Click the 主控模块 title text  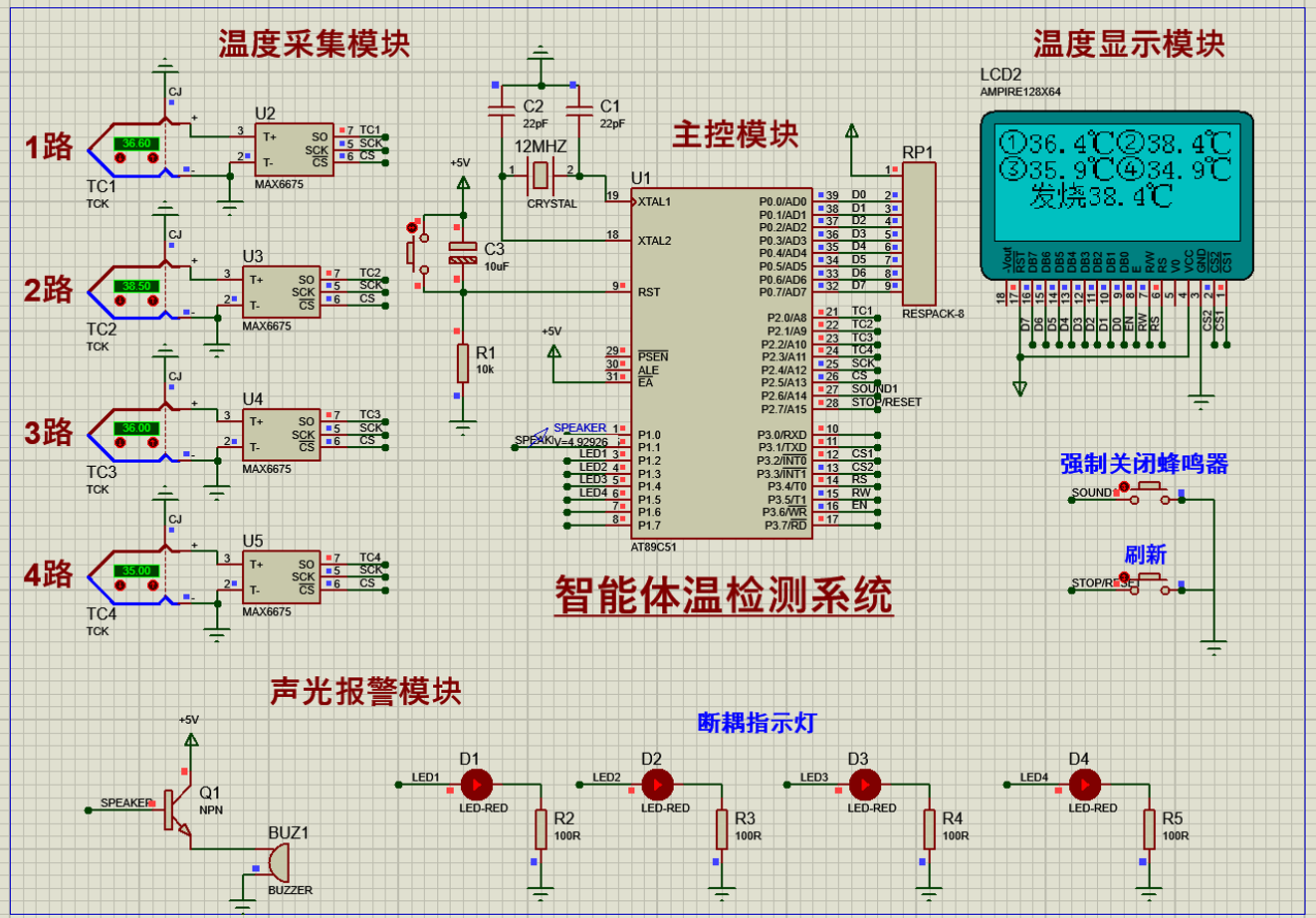tap(736, 133)
